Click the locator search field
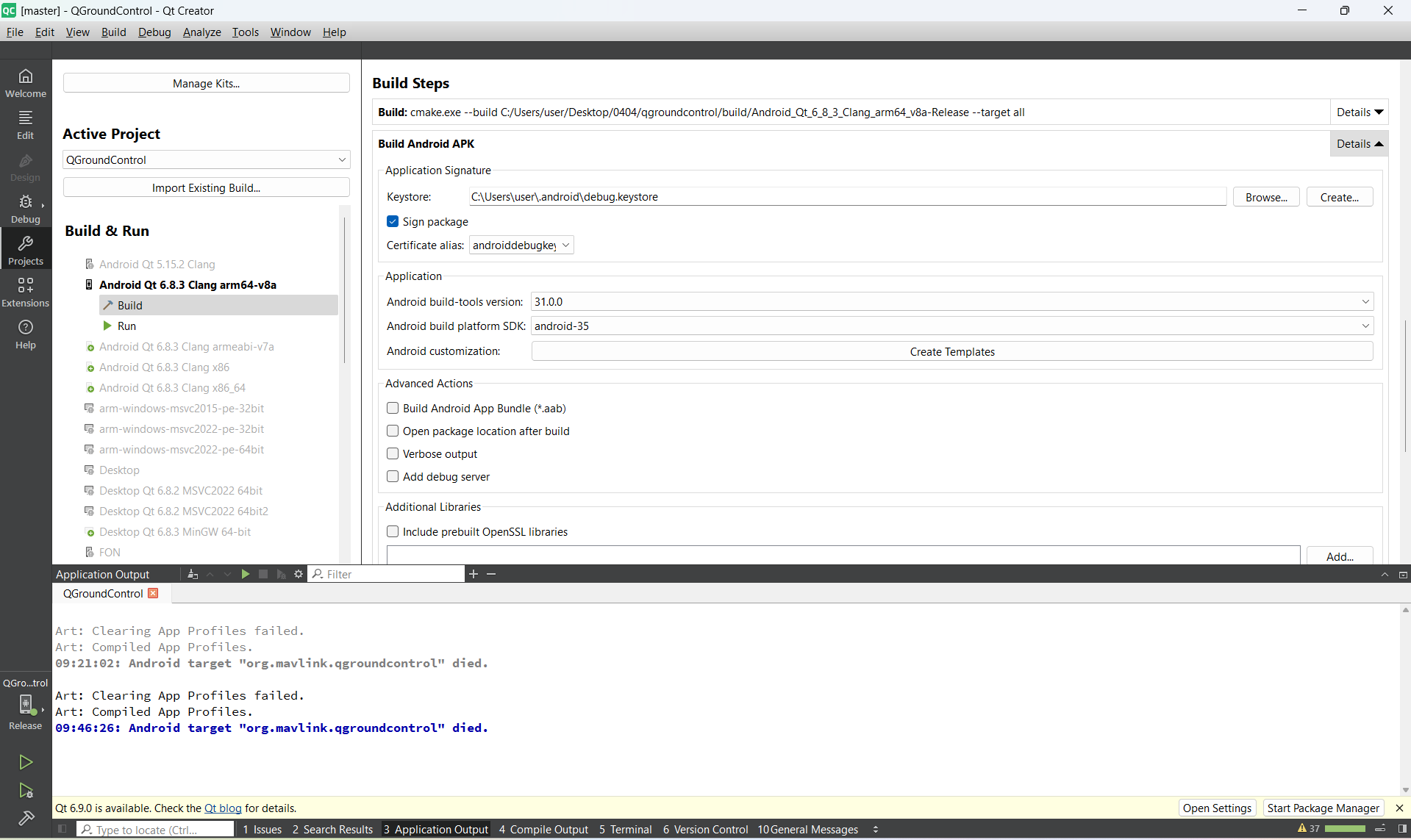This screenshot has height=840, width=1411. tap(155, 829)
